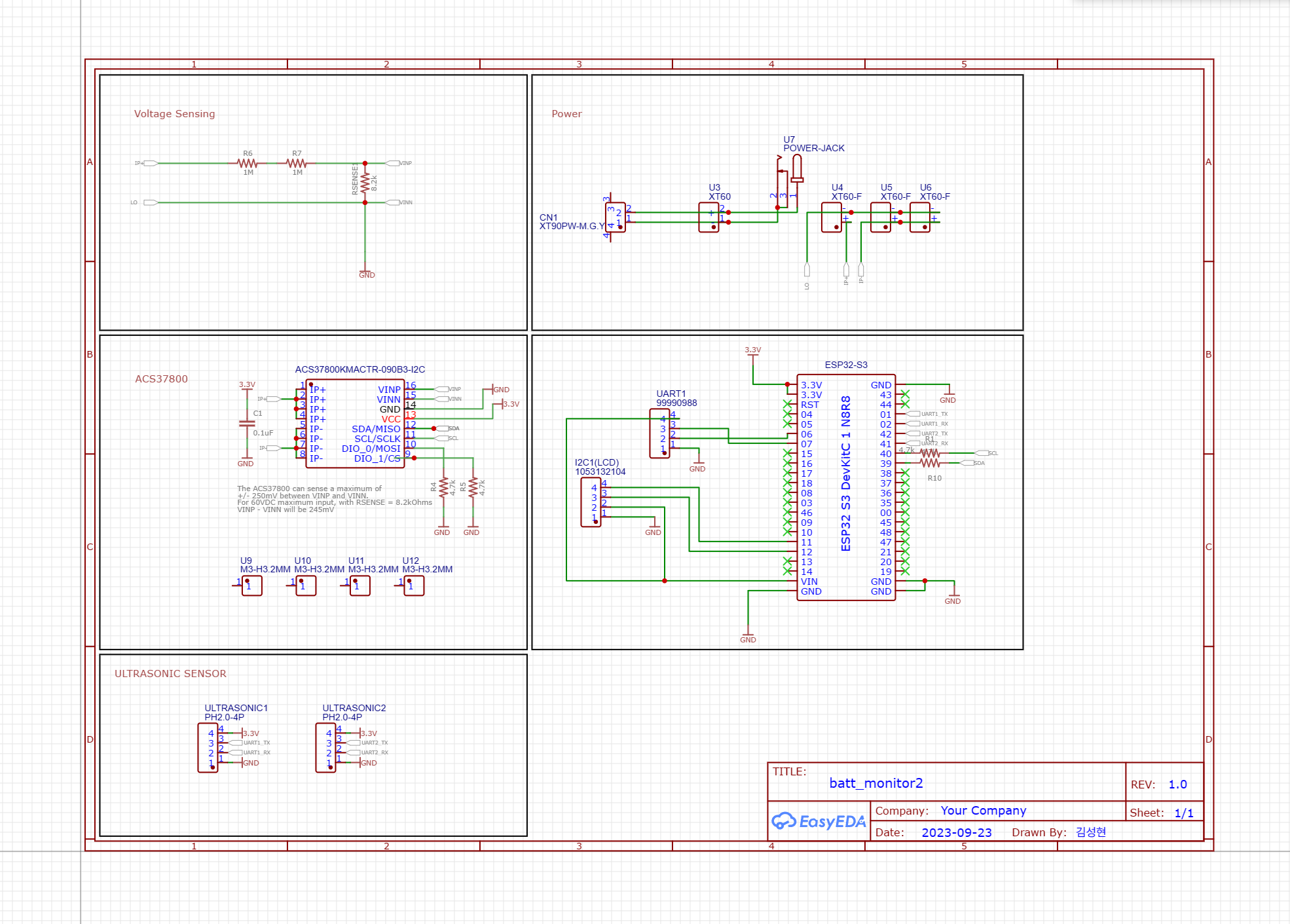Select resistor R10 near the SDA port
The width and height of the screenshot is (1290, 924).
click(929, 463)
